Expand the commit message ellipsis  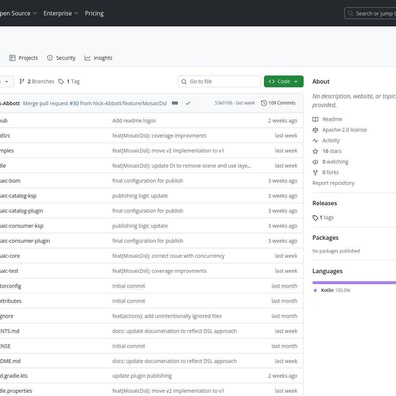click(x=175, y=103)
